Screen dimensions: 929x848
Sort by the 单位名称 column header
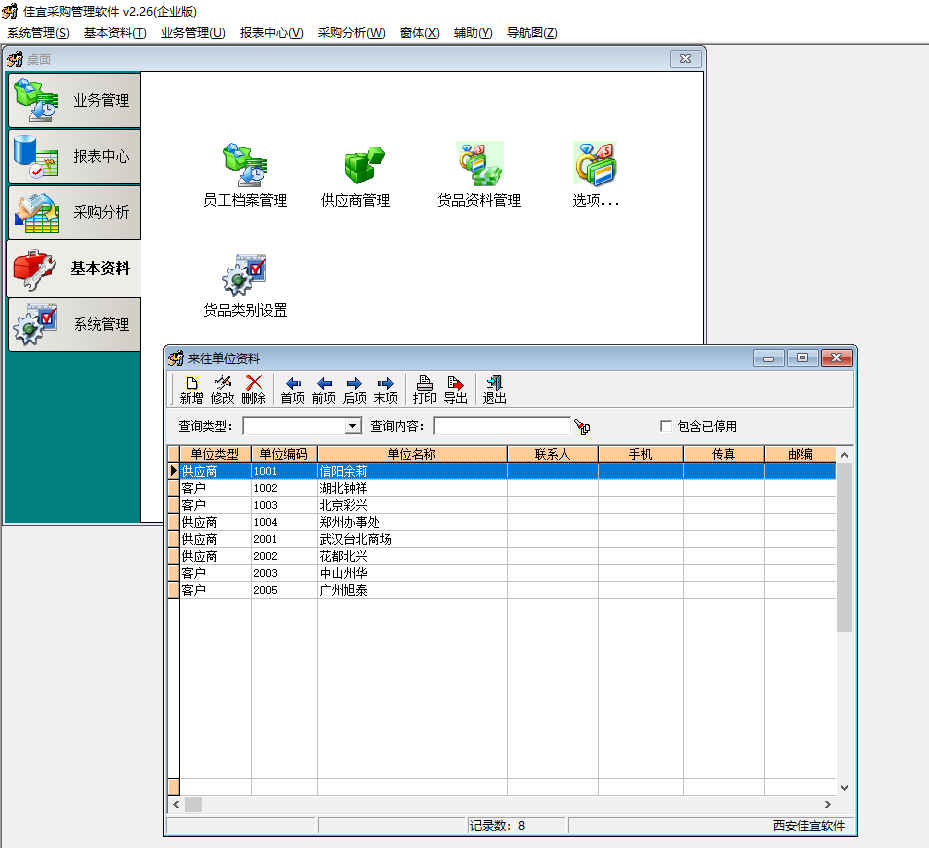click(412, 454)
